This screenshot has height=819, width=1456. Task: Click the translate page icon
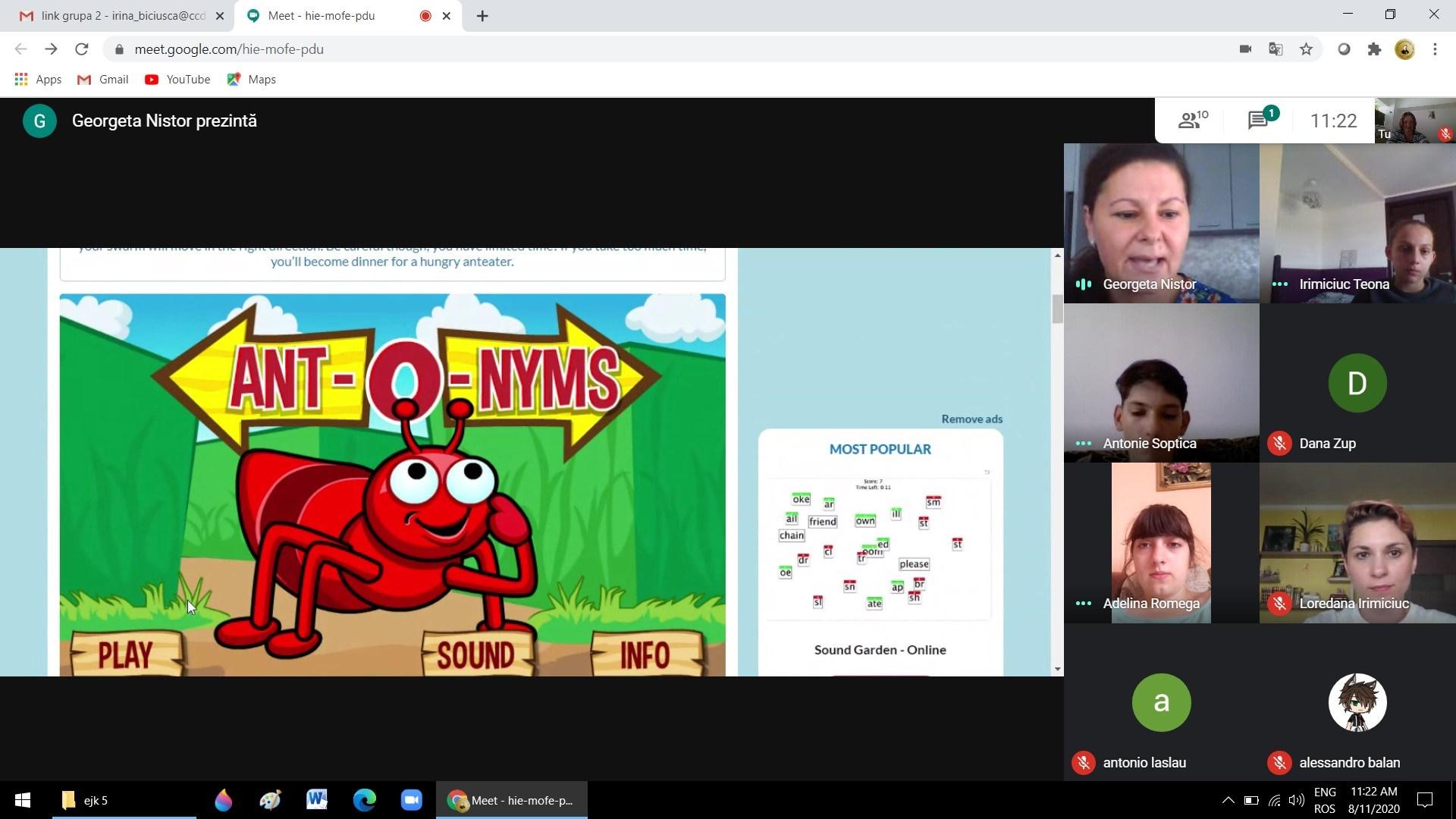1276,49
